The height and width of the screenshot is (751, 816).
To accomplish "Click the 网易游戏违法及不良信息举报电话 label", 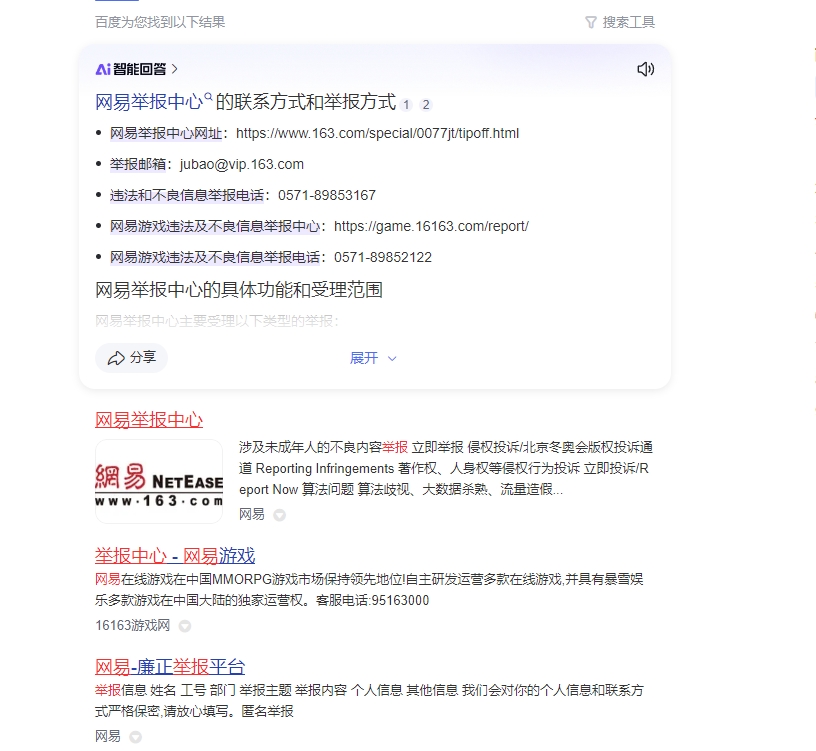I will tap(215, 258).
